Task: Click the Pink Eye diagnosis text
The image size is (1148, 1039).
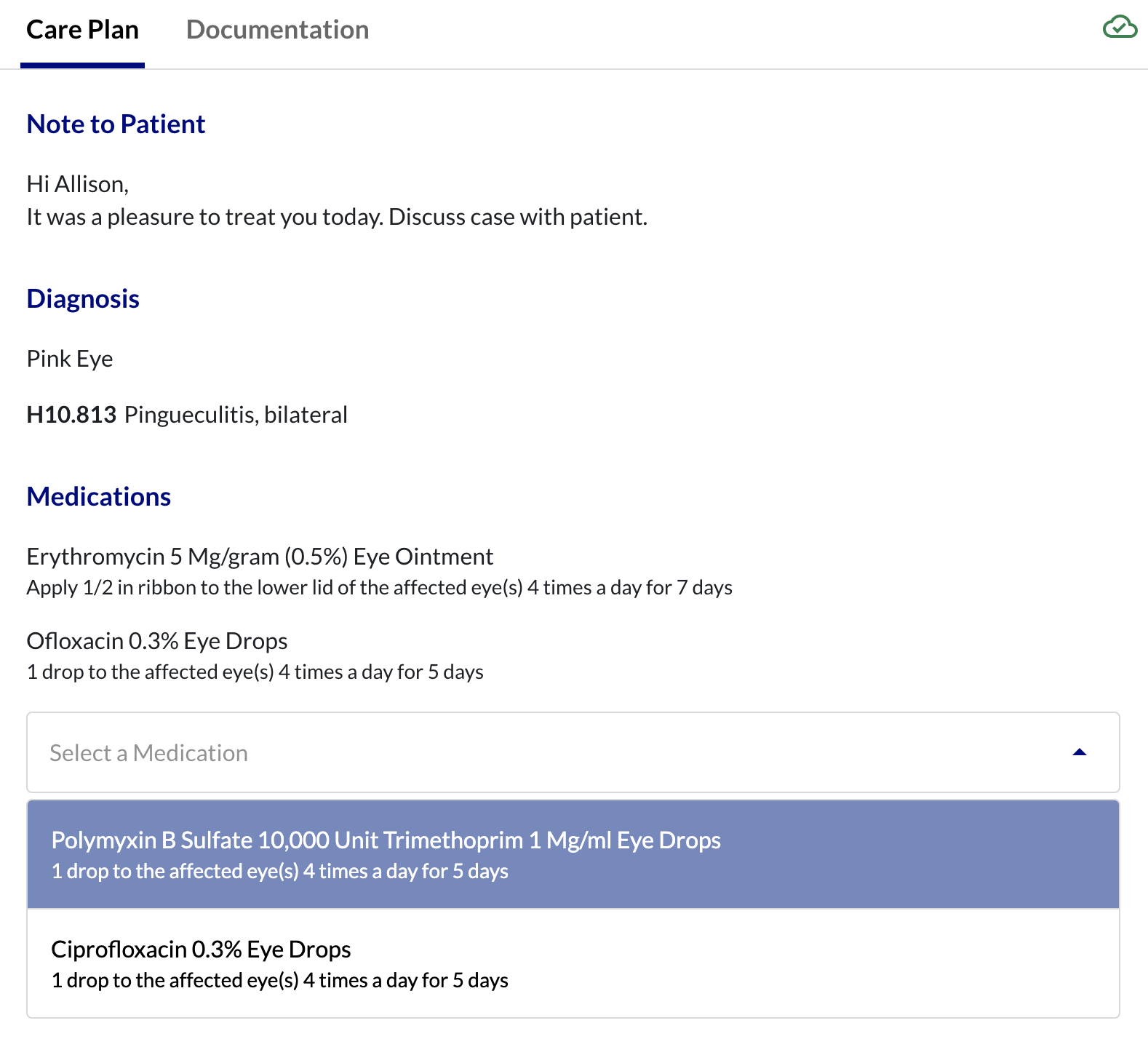Action: (70, 359)
